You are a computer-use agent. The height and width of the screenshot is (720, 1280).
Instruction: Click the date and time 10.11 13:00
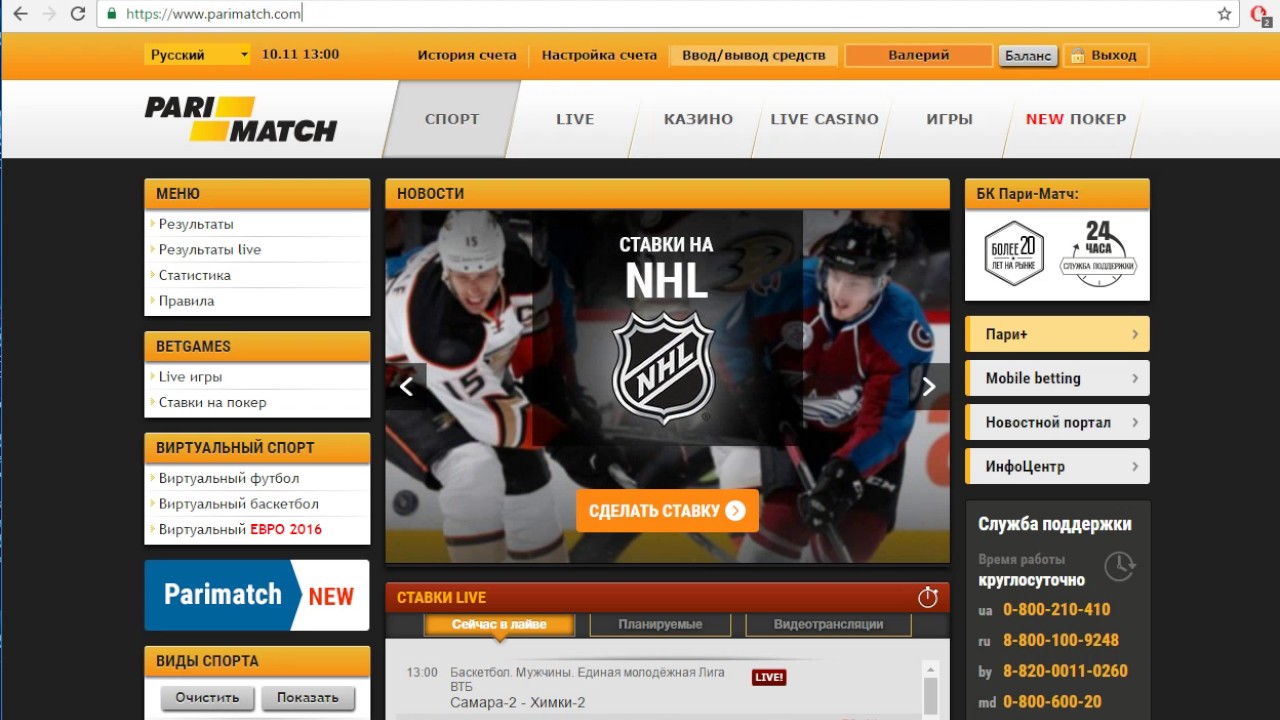pos(300,55)
